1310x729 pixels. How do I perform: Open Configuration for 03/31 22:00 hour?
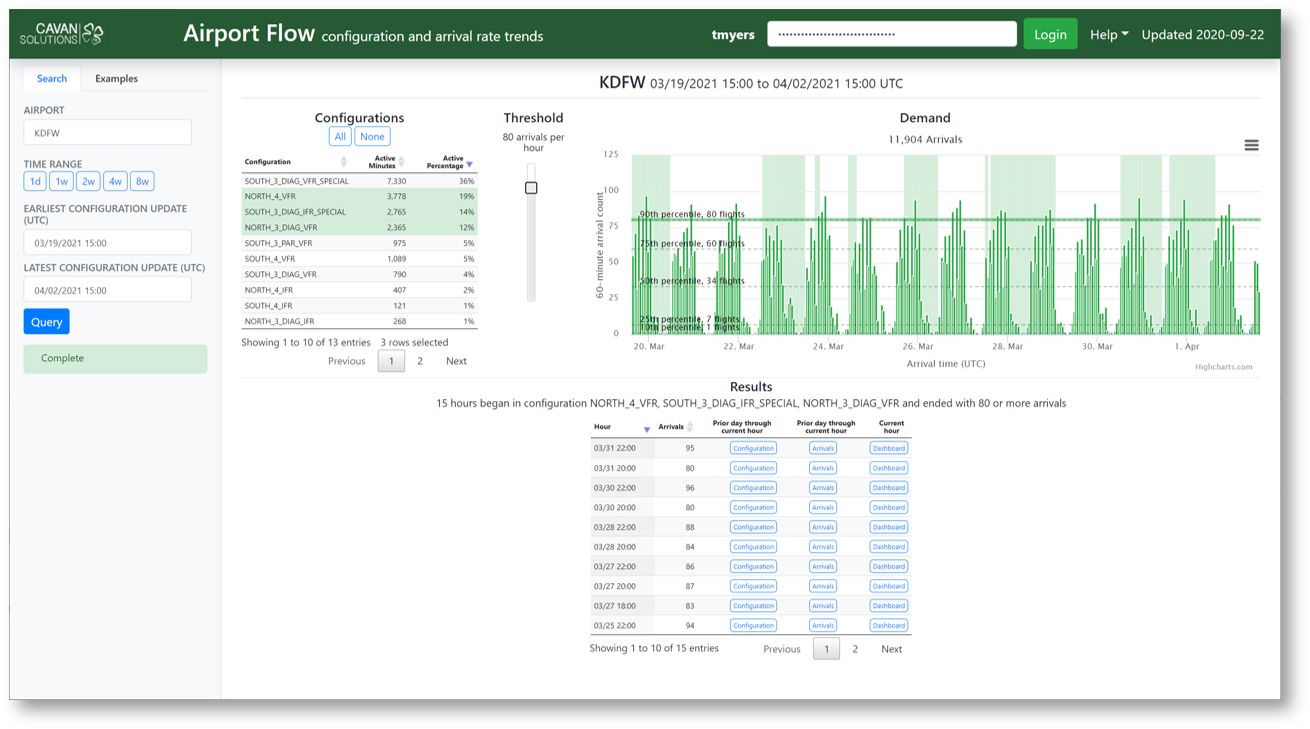click(752, 448)
